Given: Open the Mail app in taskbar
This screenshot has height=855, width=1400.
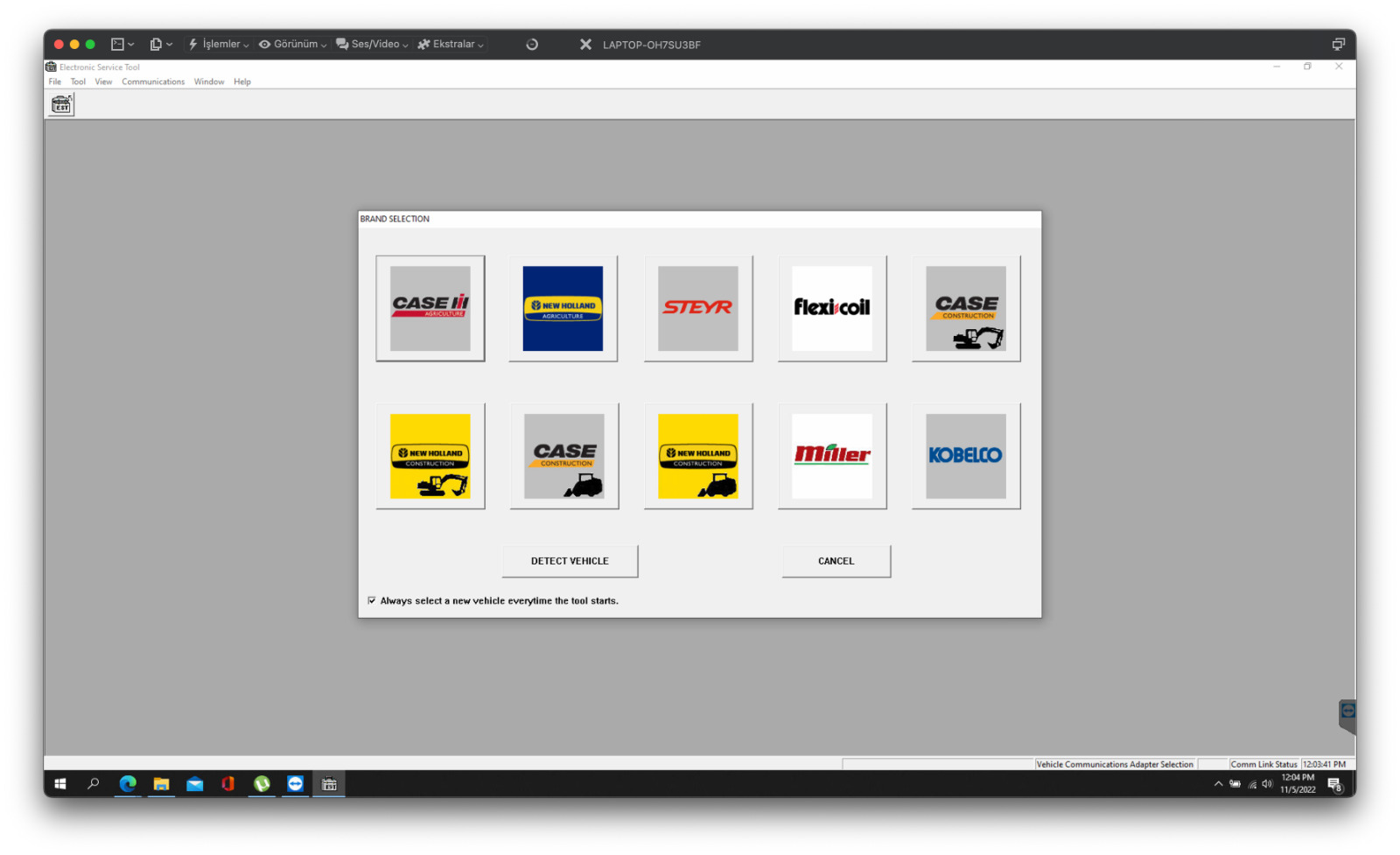Looking at the screenshot, I should tap(194, 784).
